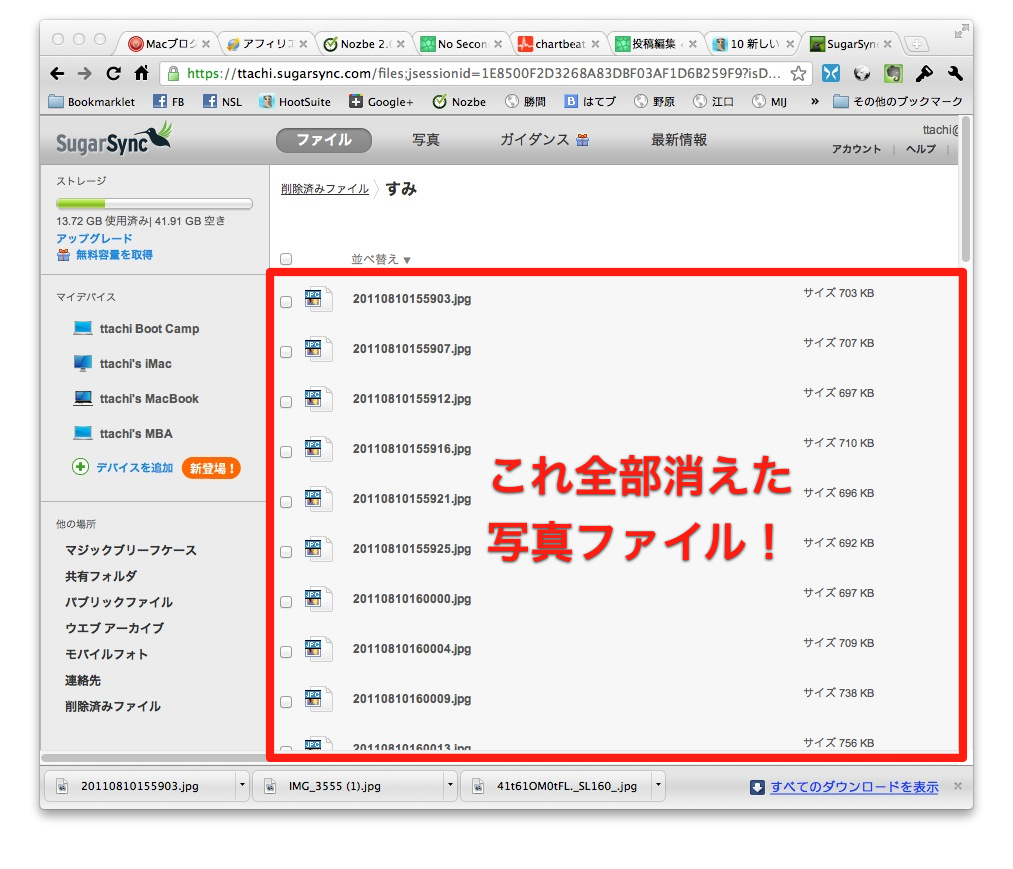The image size is (1013, 869).
Task: Open the Chrome wrench settings menu
Action: [x=954, y=73]
